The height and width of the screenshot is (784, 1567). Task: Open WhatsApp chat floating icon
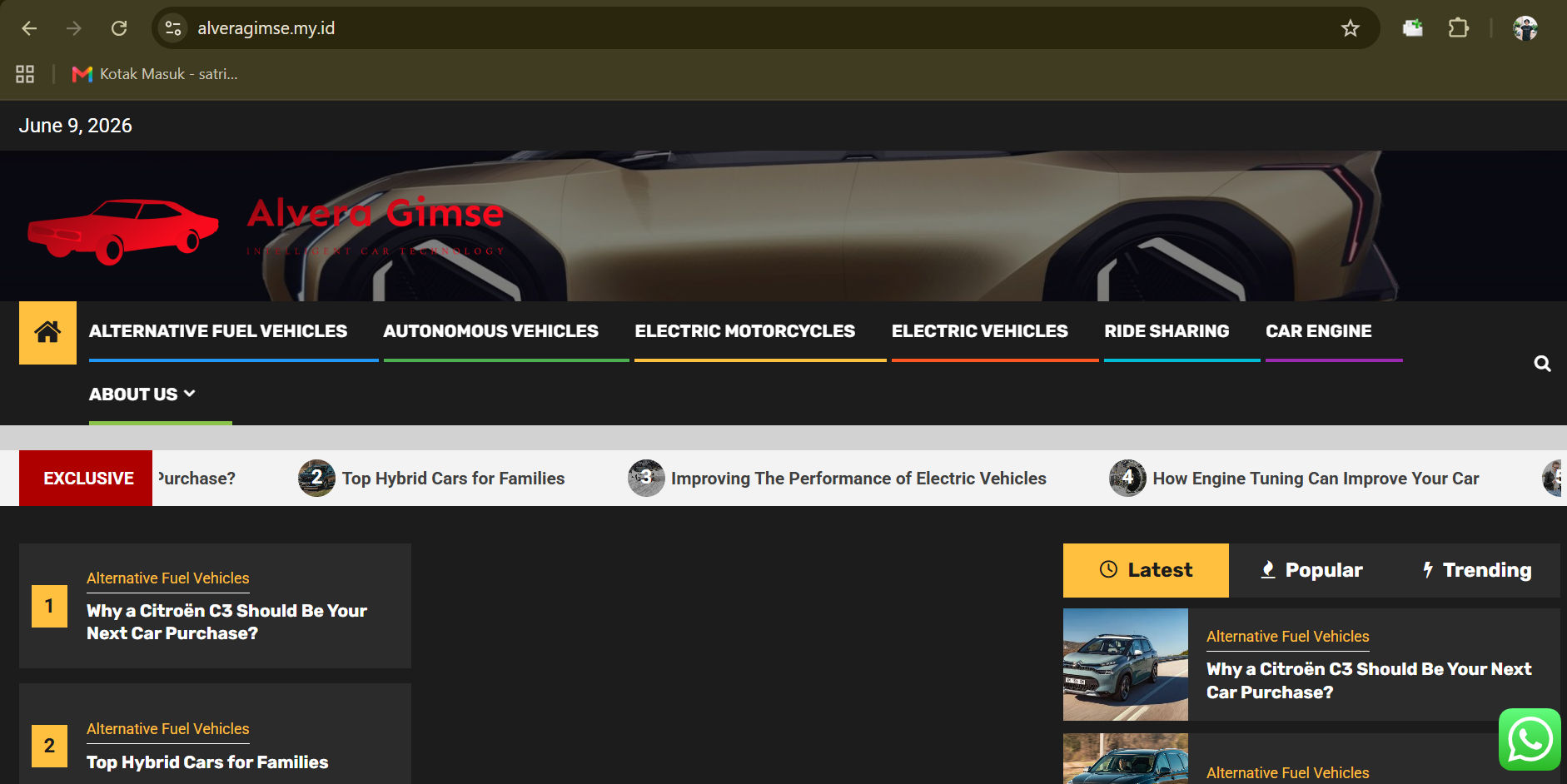[1530, 739]
